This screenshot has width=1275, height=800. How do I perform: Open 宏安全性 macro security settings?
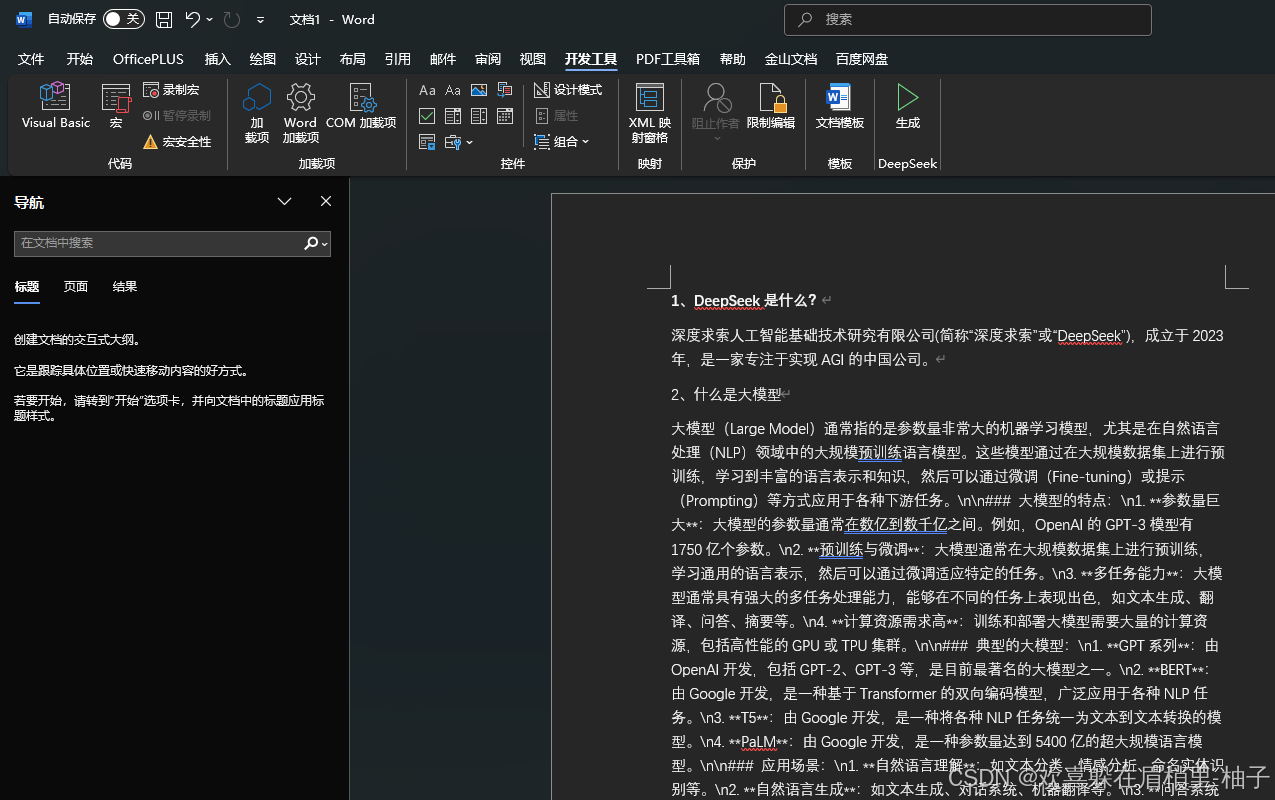tap(177, 142)
